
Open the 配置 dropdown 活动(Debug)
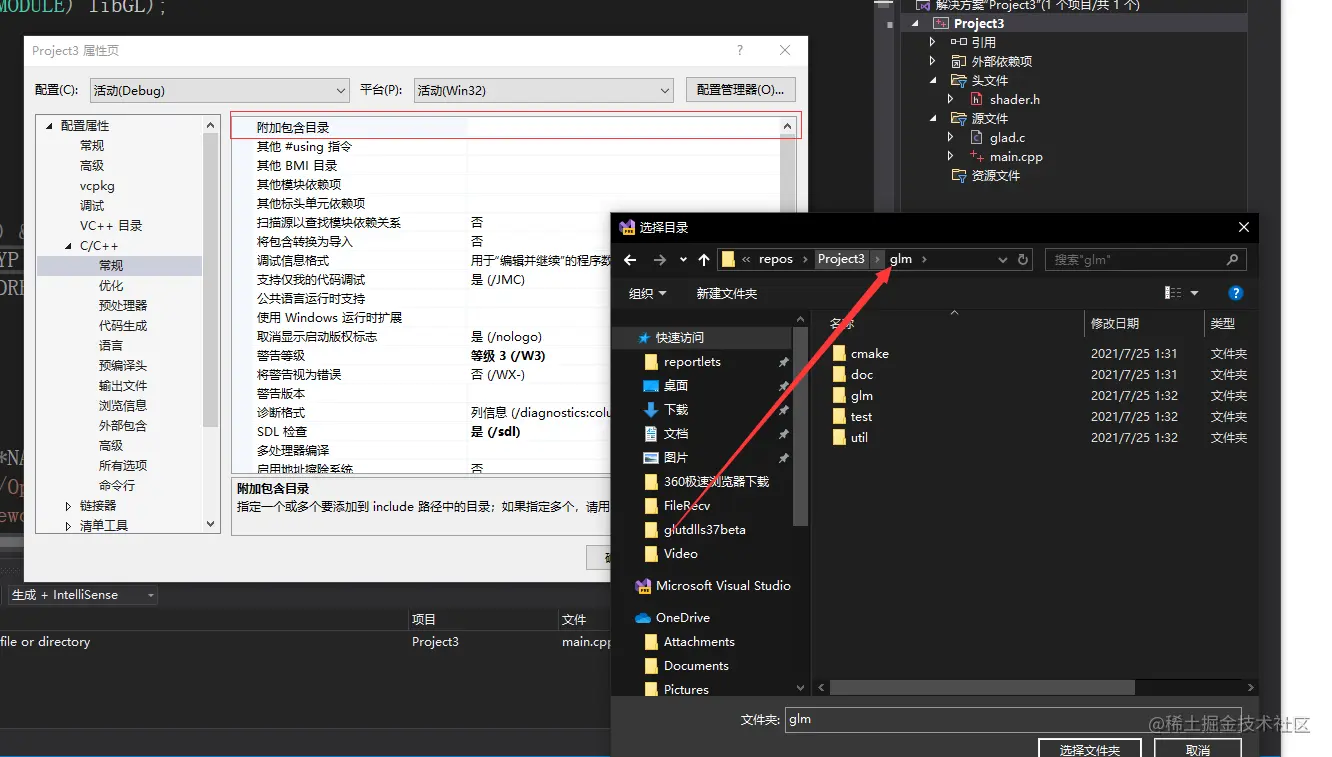click(x=219, y=90)
